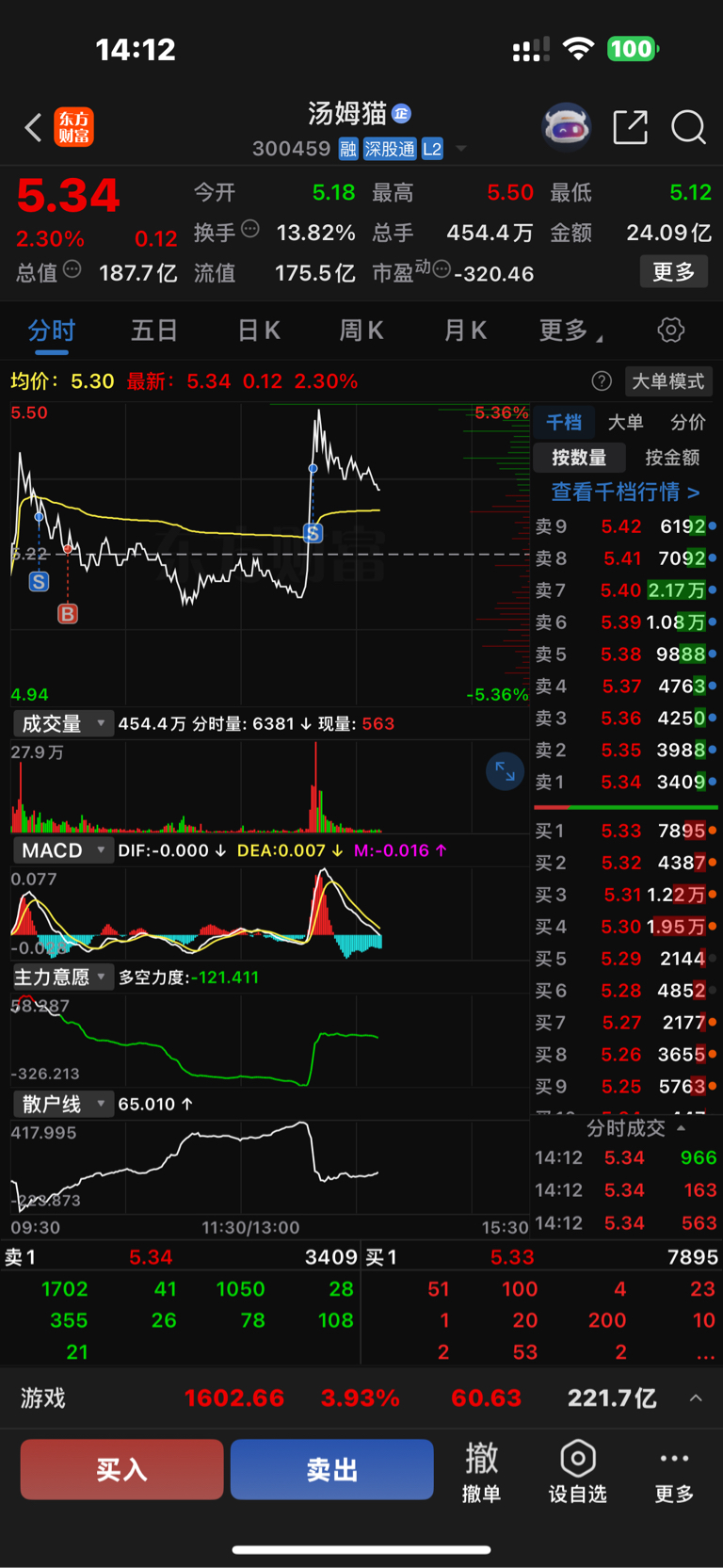Tap the blue verified badge beside 汤姆猫

pos(401,113)
